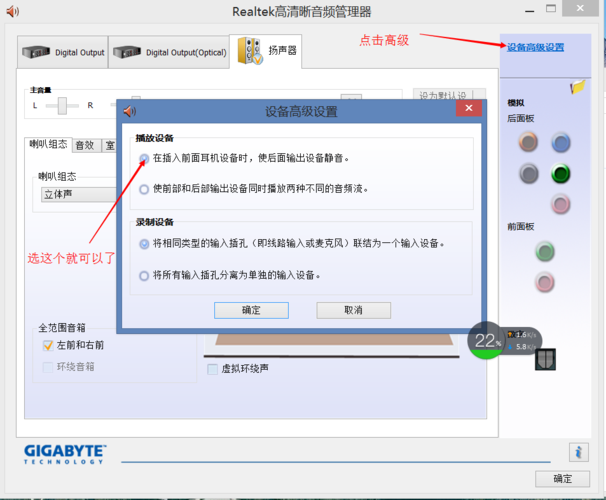The height and width of the screenshot is (500, 606).
Task: Close the 设备高级设置 dialog
Action: [469, 108]
